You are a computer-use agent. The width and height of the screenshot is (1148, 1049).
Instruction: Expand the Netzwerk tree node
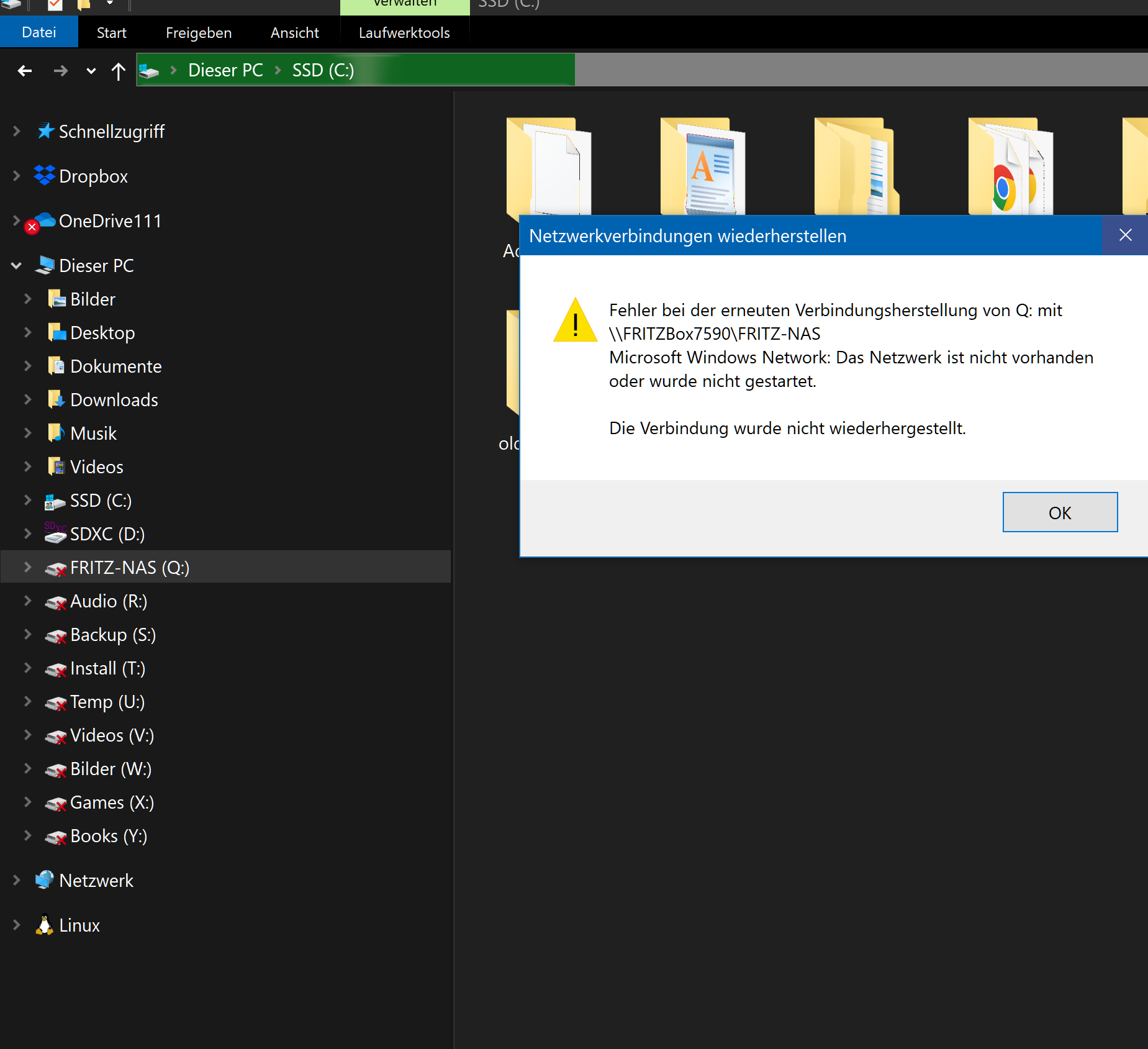[x=17, y=880]
